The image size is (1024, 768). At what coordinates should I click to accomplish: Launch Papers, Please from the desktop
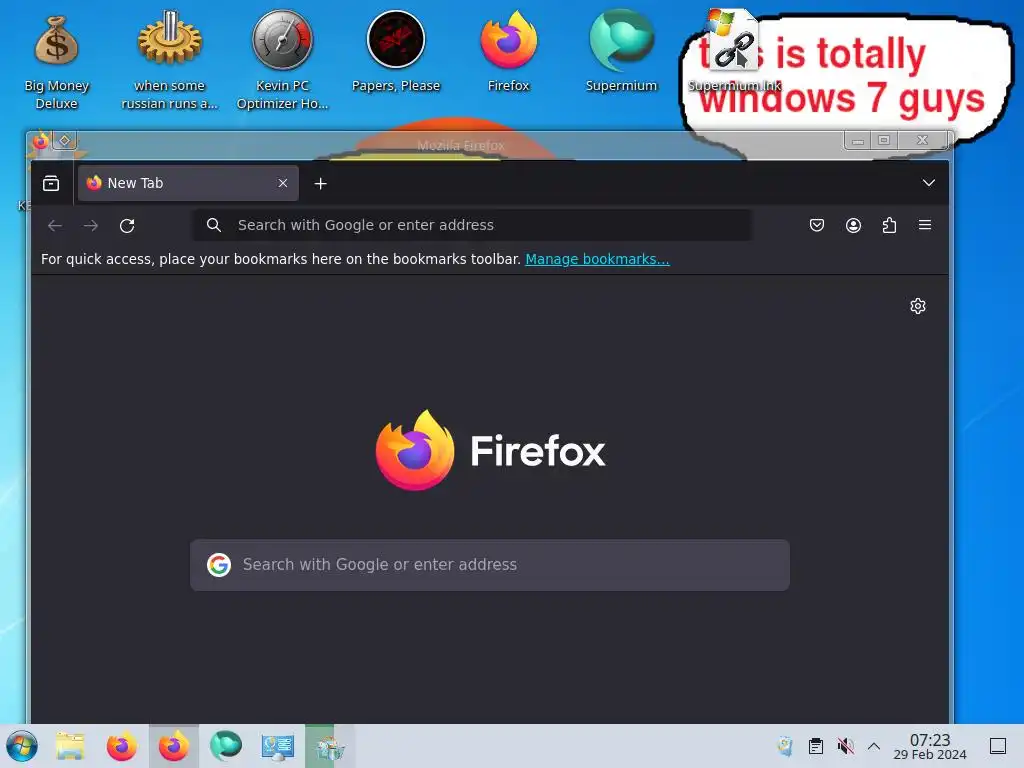click(x=396, y=52)
